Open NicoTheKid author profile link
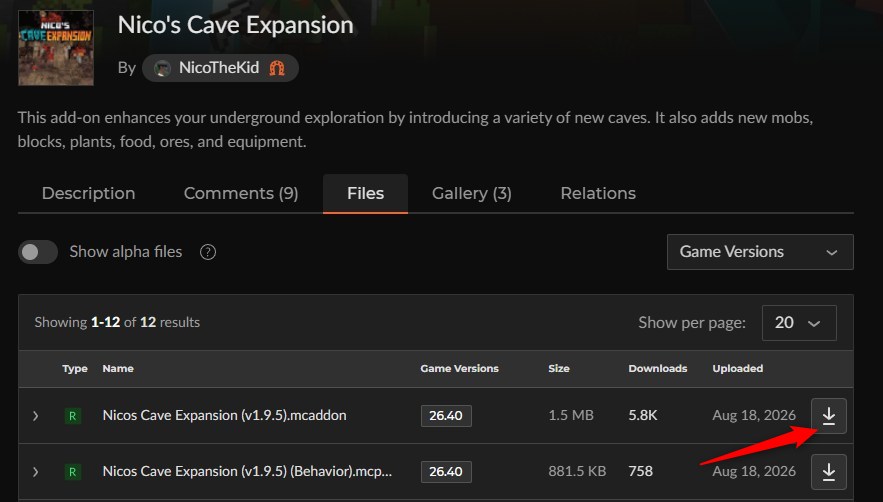The width and height of the screenshot is (883, 502). click(x=219, y=68)
